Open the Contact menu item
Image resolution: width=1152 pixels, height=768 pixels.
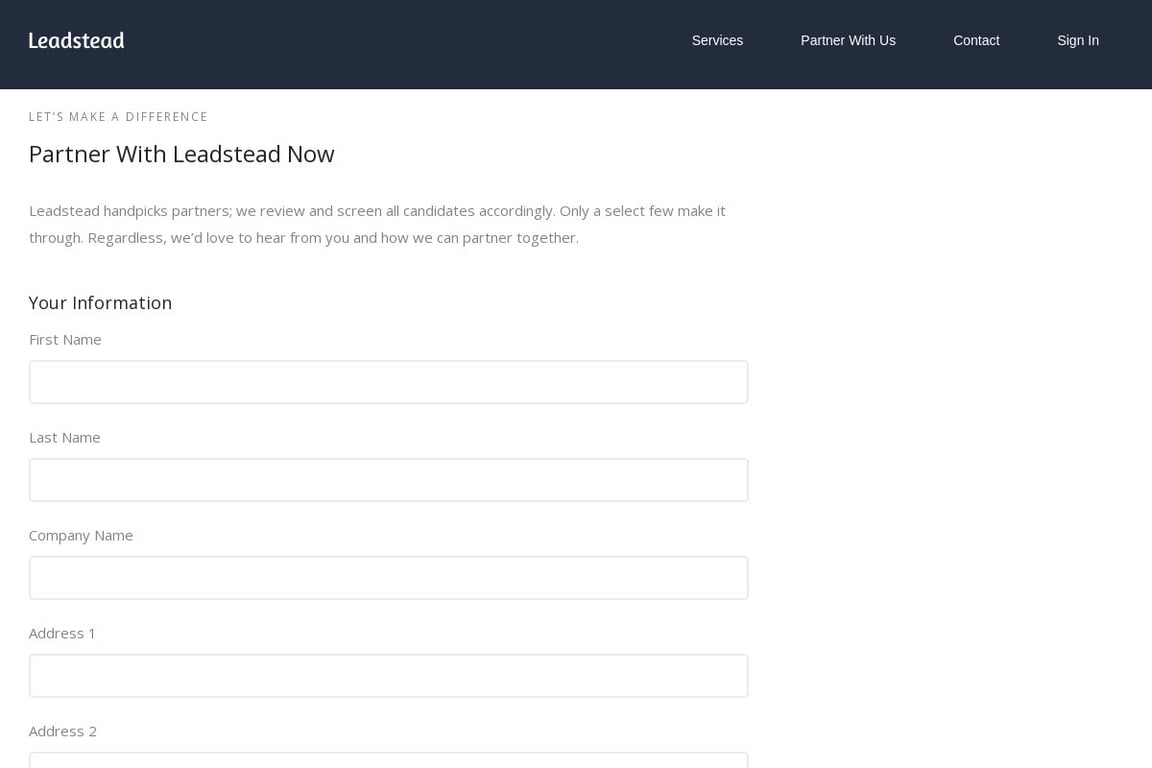[976, 40]
